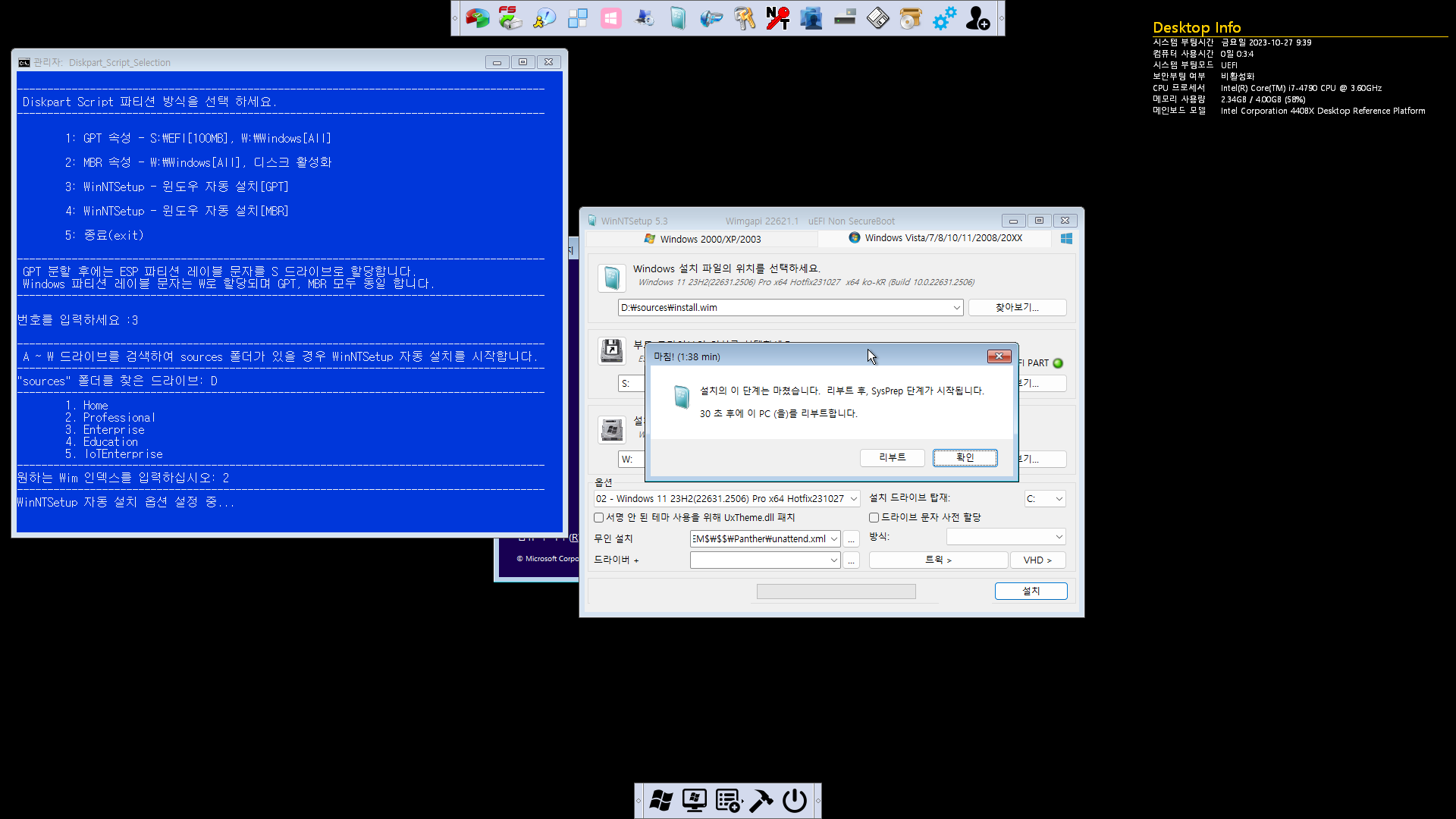Open the blue gears settings icon
Screen dimensions: 1456x819
tap(944, 18)
